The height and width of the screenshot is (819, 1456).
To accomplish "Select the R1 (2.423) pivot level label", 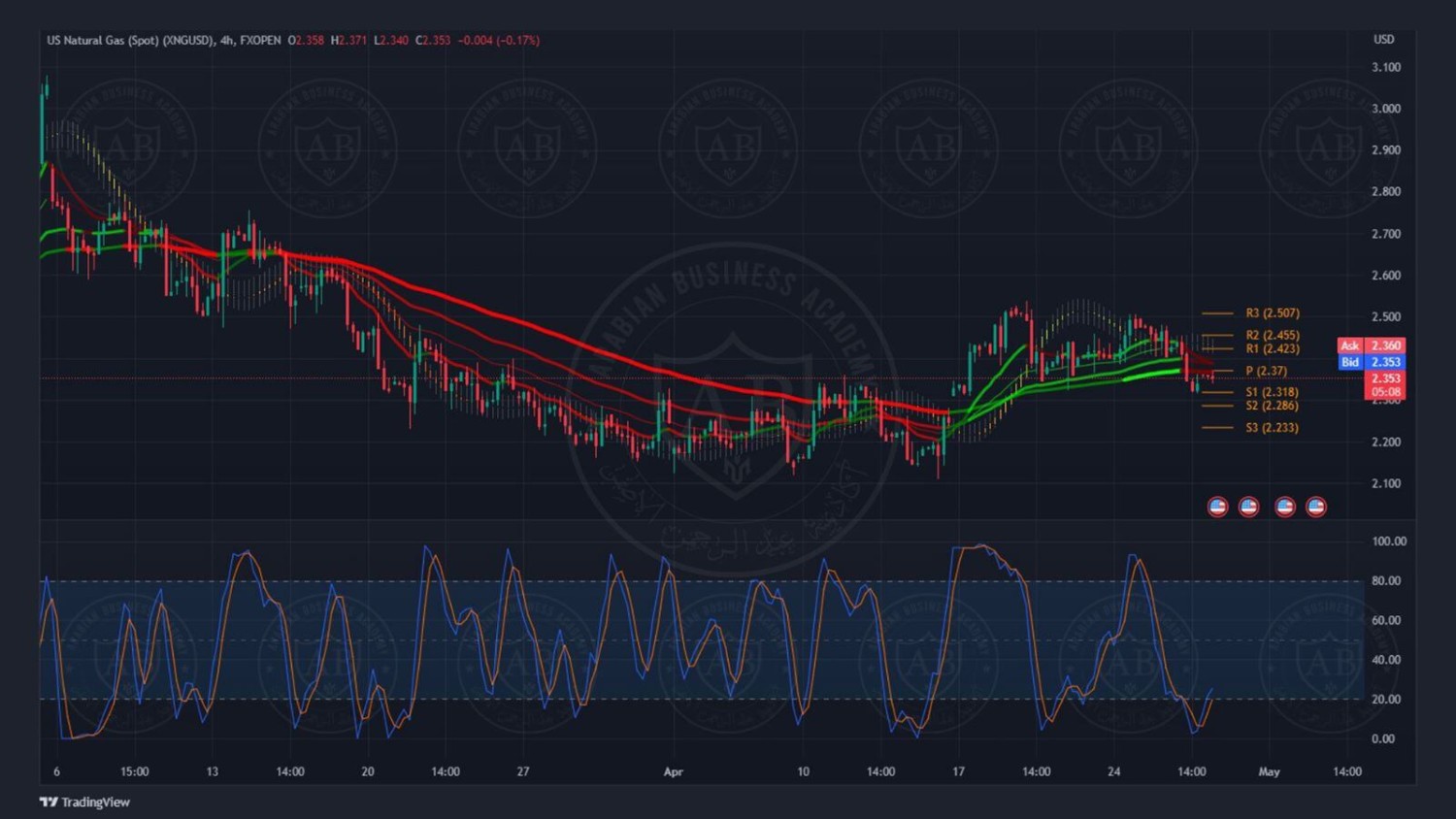I will tap(1273, 348).
